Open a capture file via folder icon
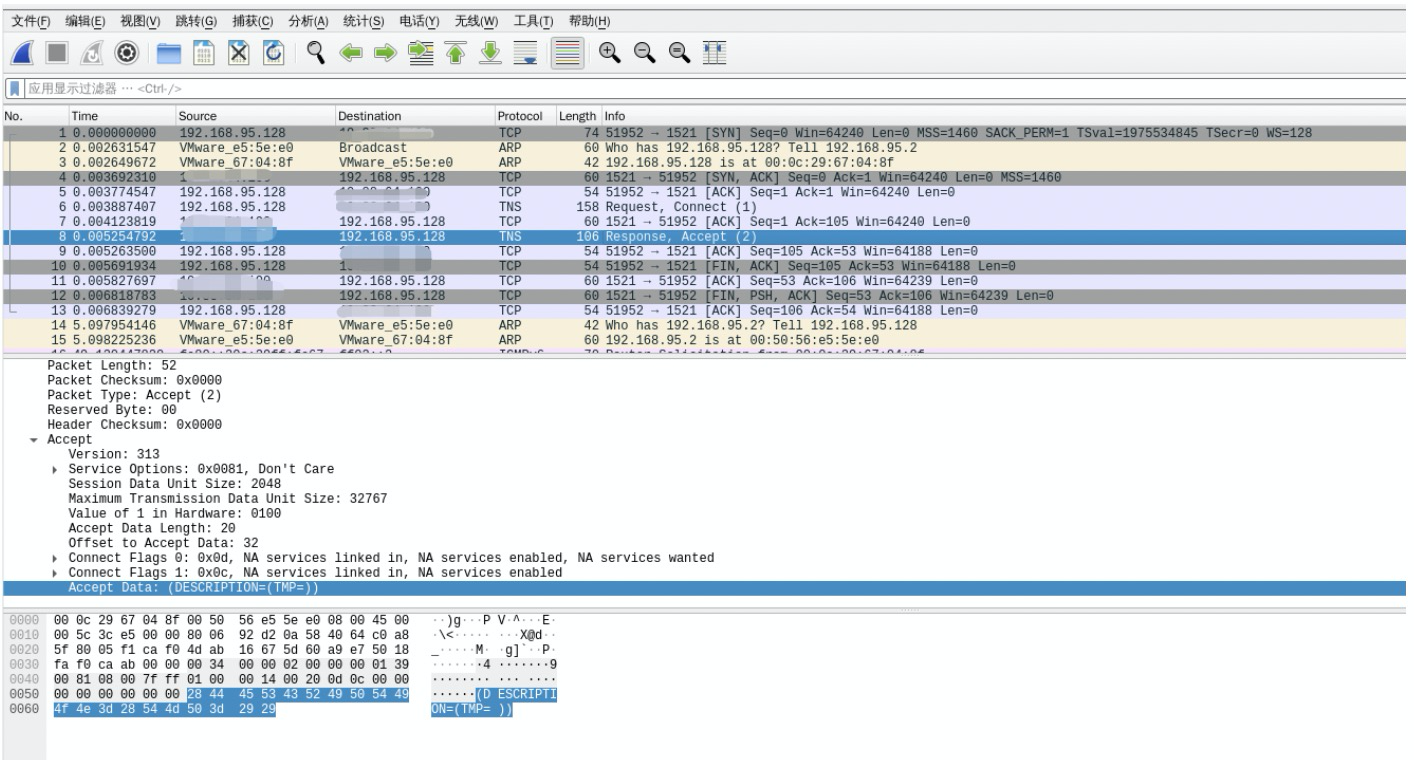The height and width of the screenshot is (760, 1414). 170,53
